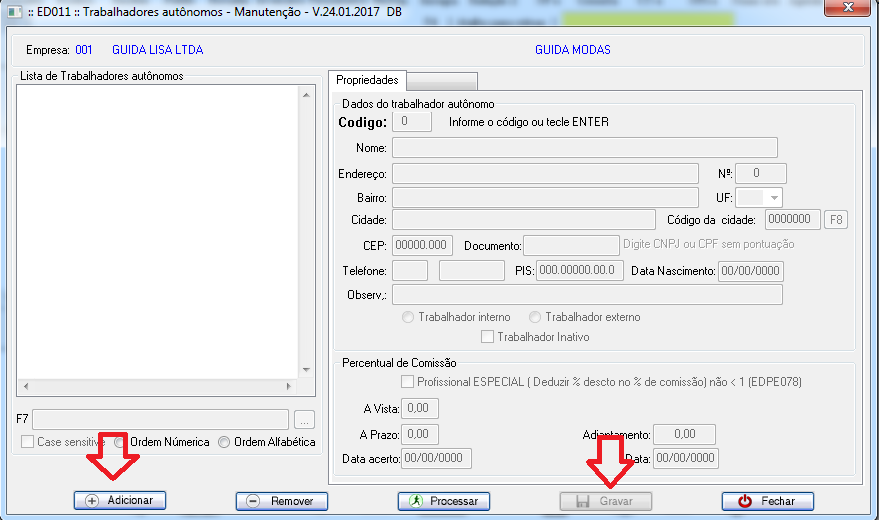Click the Nome input field

coord(584,148)
